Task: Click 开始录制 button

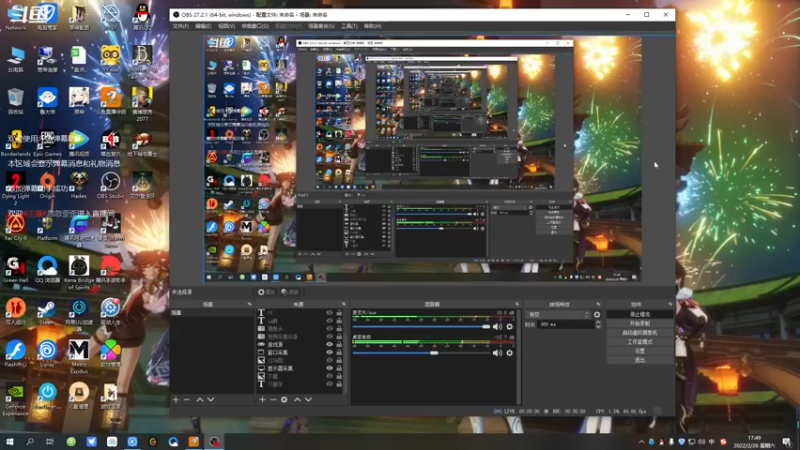Action: 640,323
